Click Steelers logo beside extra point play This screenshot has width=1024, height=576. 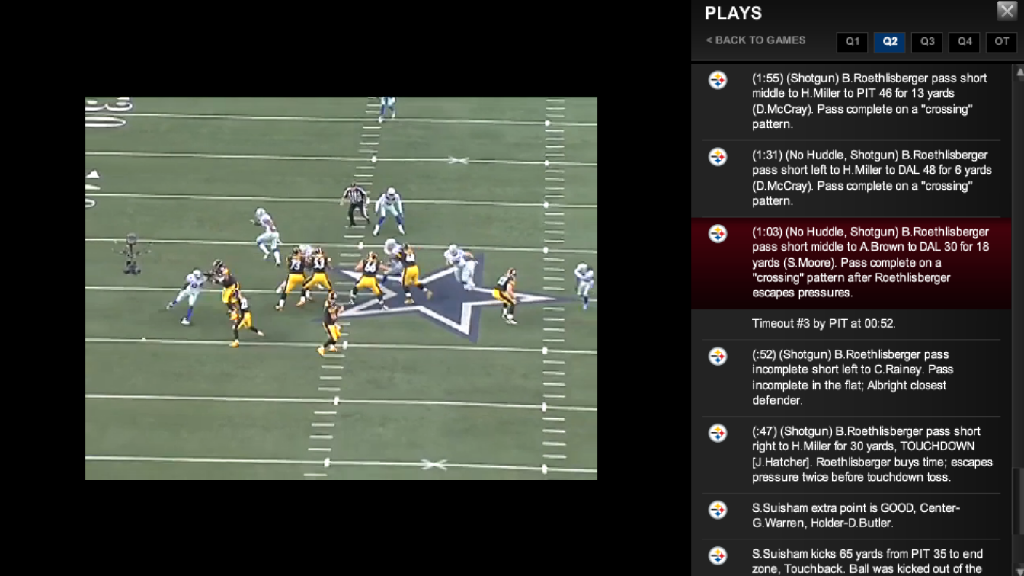718,510
